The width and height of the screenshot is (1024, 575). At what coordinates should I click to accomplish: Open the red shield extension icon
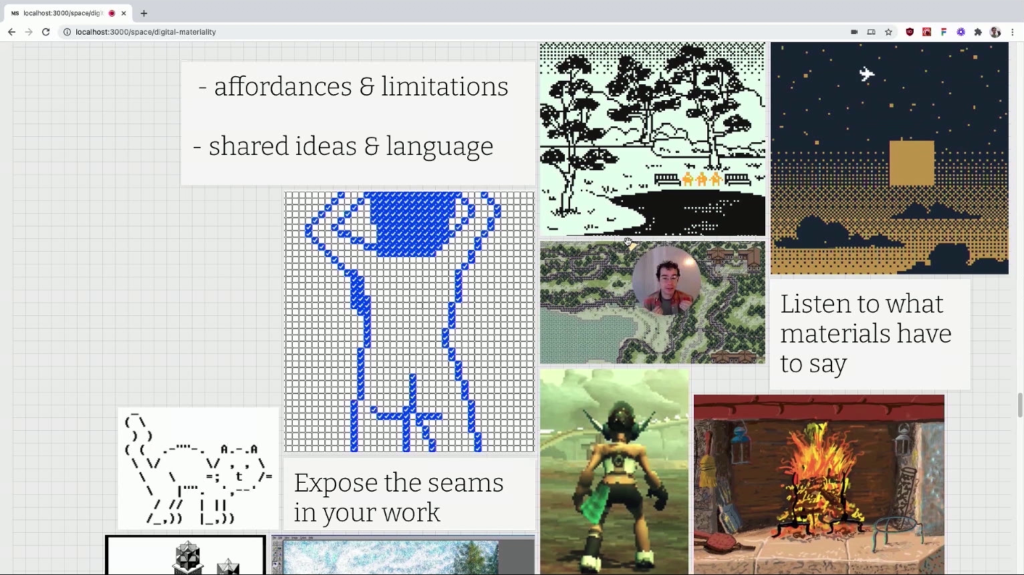(x=910, y=32)
